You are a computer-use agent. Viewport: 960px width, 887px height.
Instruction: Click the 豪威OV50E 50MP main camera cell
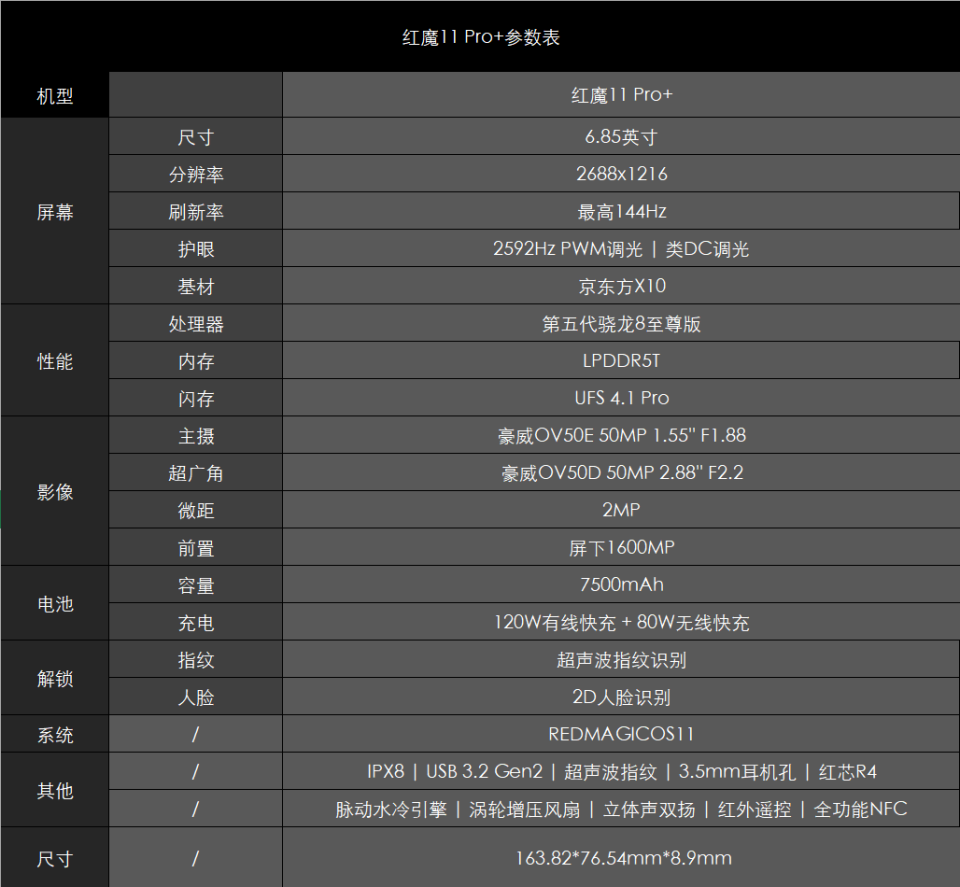click(621, 435)
